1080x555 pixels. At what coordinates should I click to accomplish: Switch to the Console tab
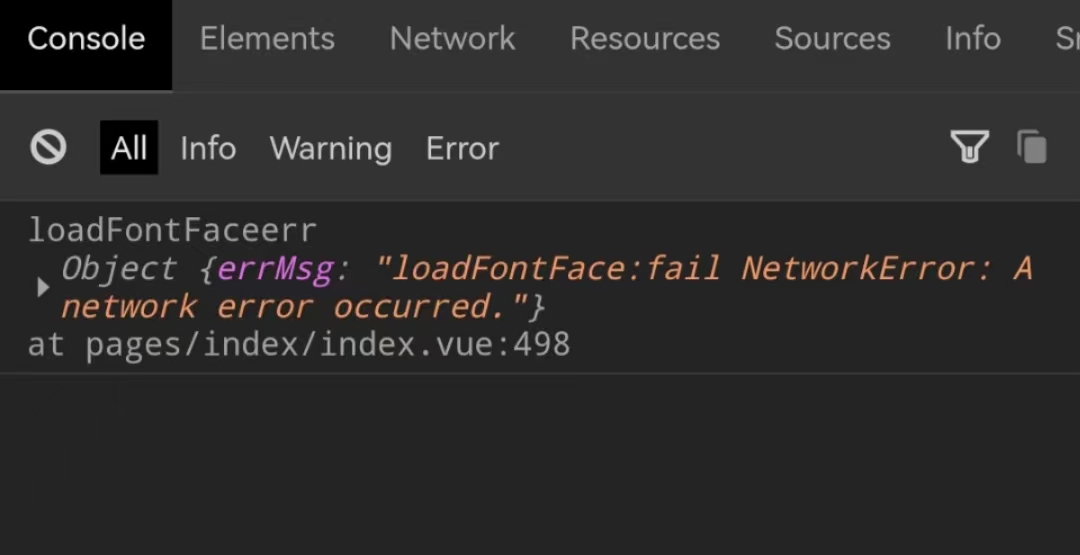click(x=86, y=39)
